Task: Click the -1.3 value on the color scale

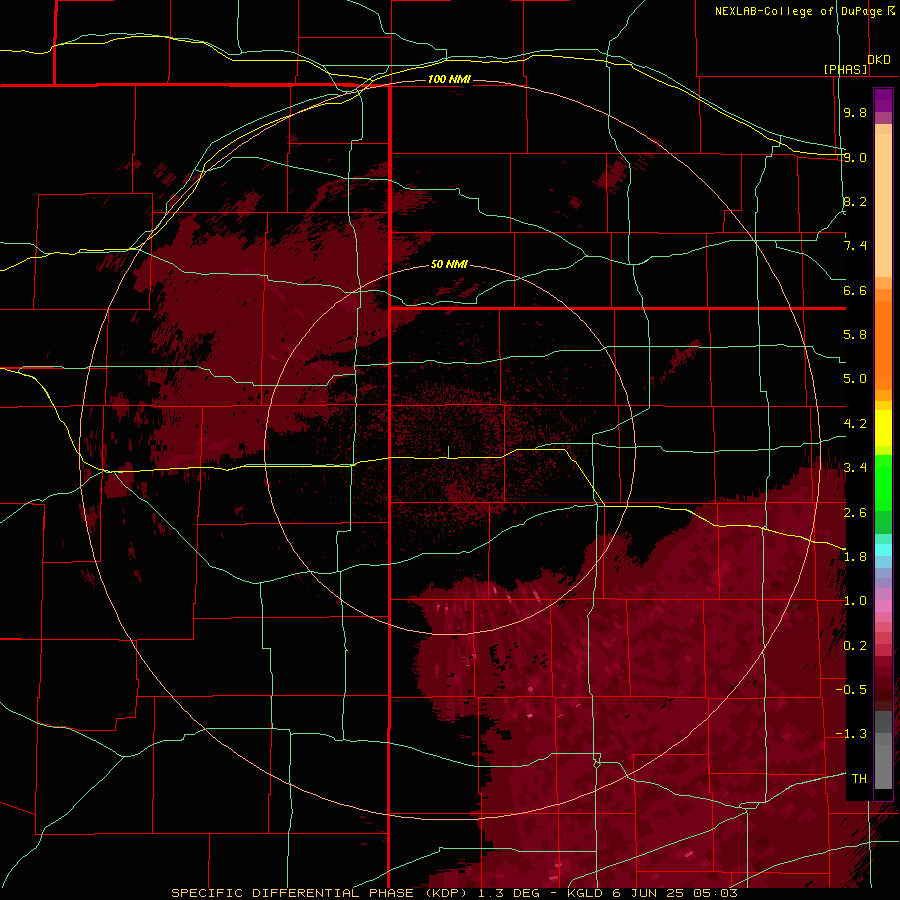Action: point(851,734)
